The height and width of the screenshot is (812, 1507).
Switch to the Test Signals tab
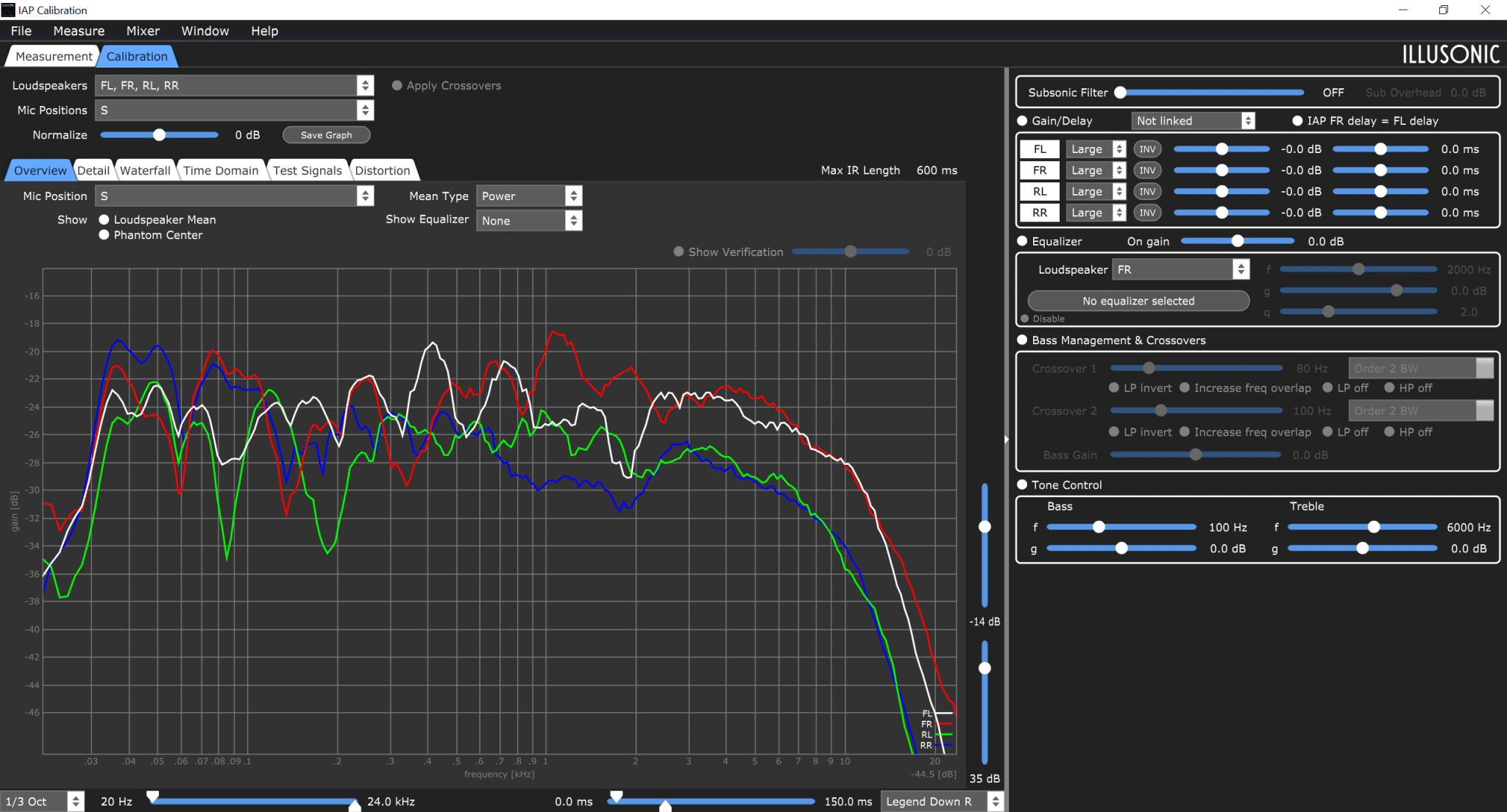coord(308,171)
